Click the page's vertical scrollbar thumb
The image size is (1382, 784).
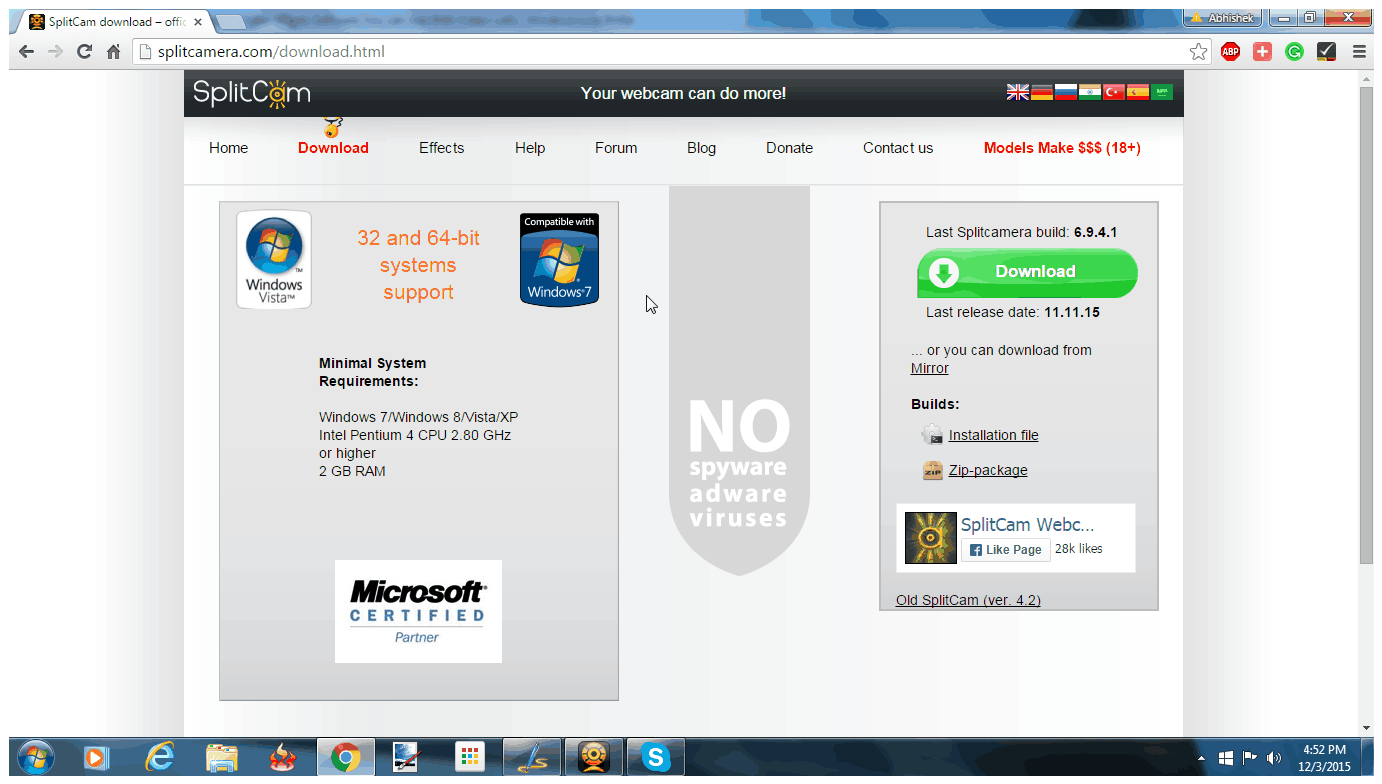click(1366, 325)
